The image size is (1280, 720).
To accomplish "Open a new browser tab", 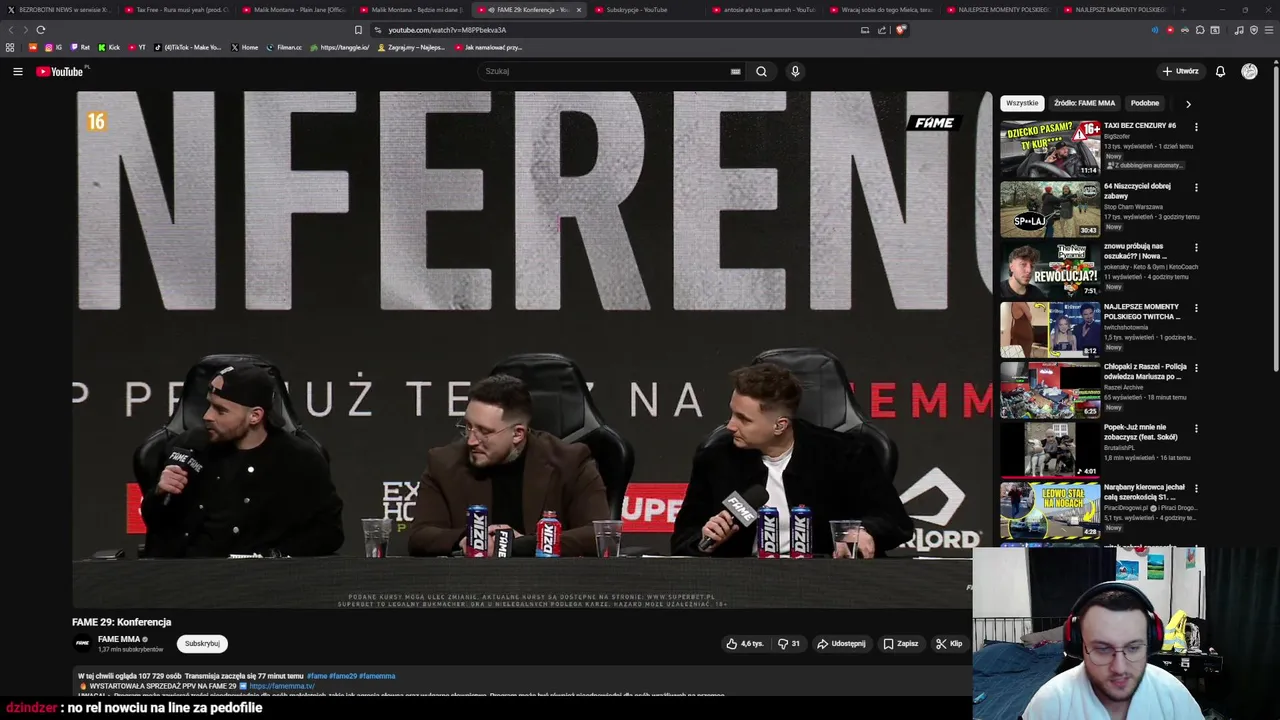I will coord(1183,10).
